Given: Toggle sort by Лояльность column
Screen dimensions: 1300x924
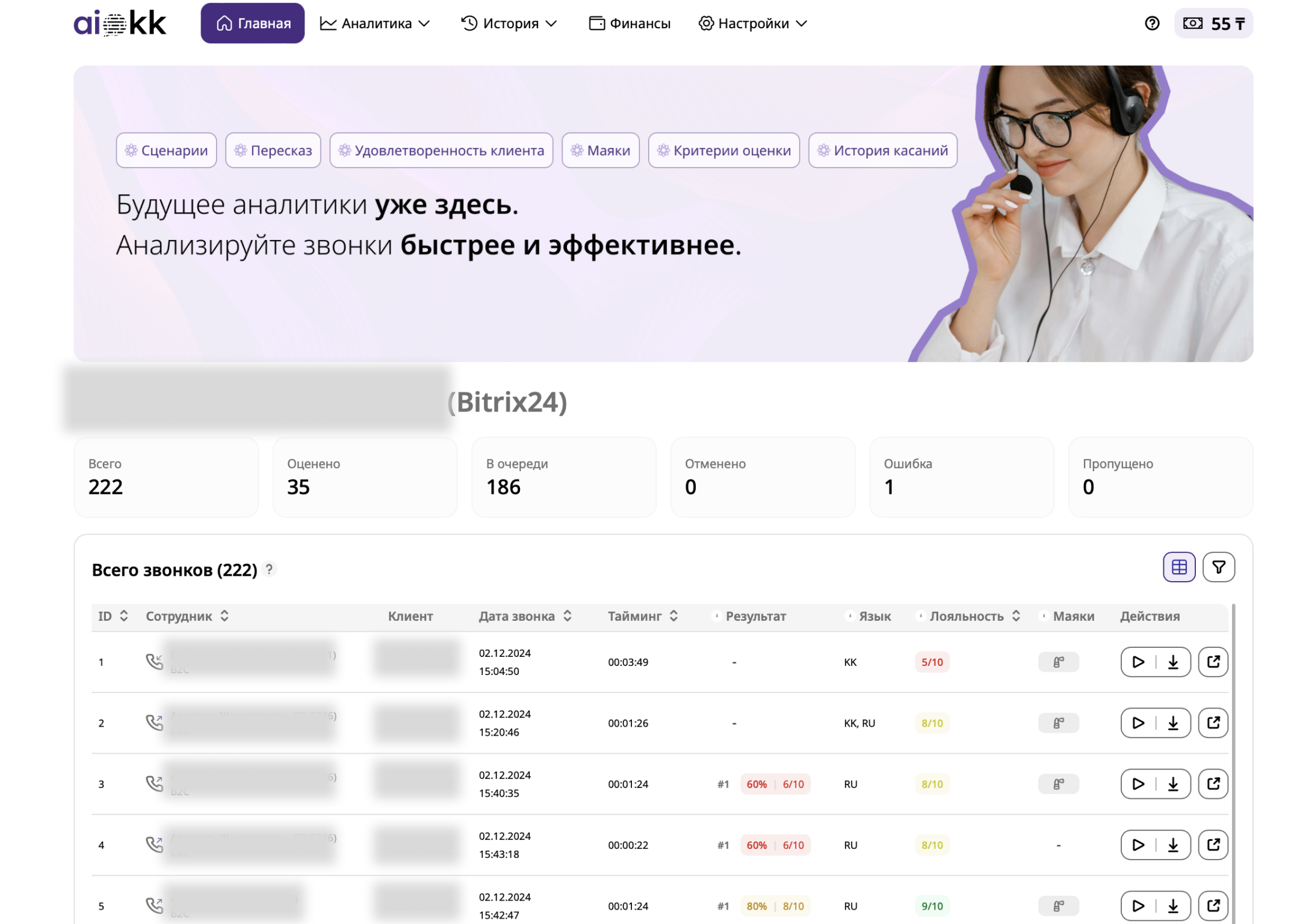Looking at the screenshot, I should pos(1016,616).
